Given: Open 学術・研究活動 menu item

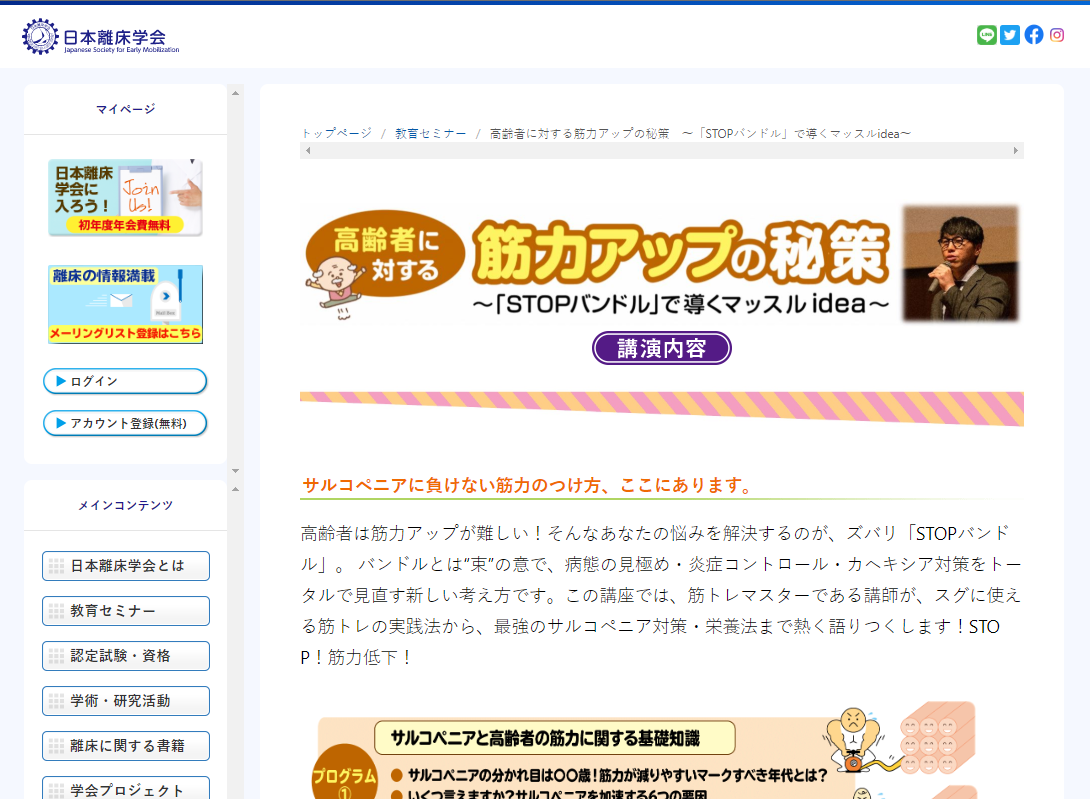Looking at the screenshot, I should (x=126, y=701).
